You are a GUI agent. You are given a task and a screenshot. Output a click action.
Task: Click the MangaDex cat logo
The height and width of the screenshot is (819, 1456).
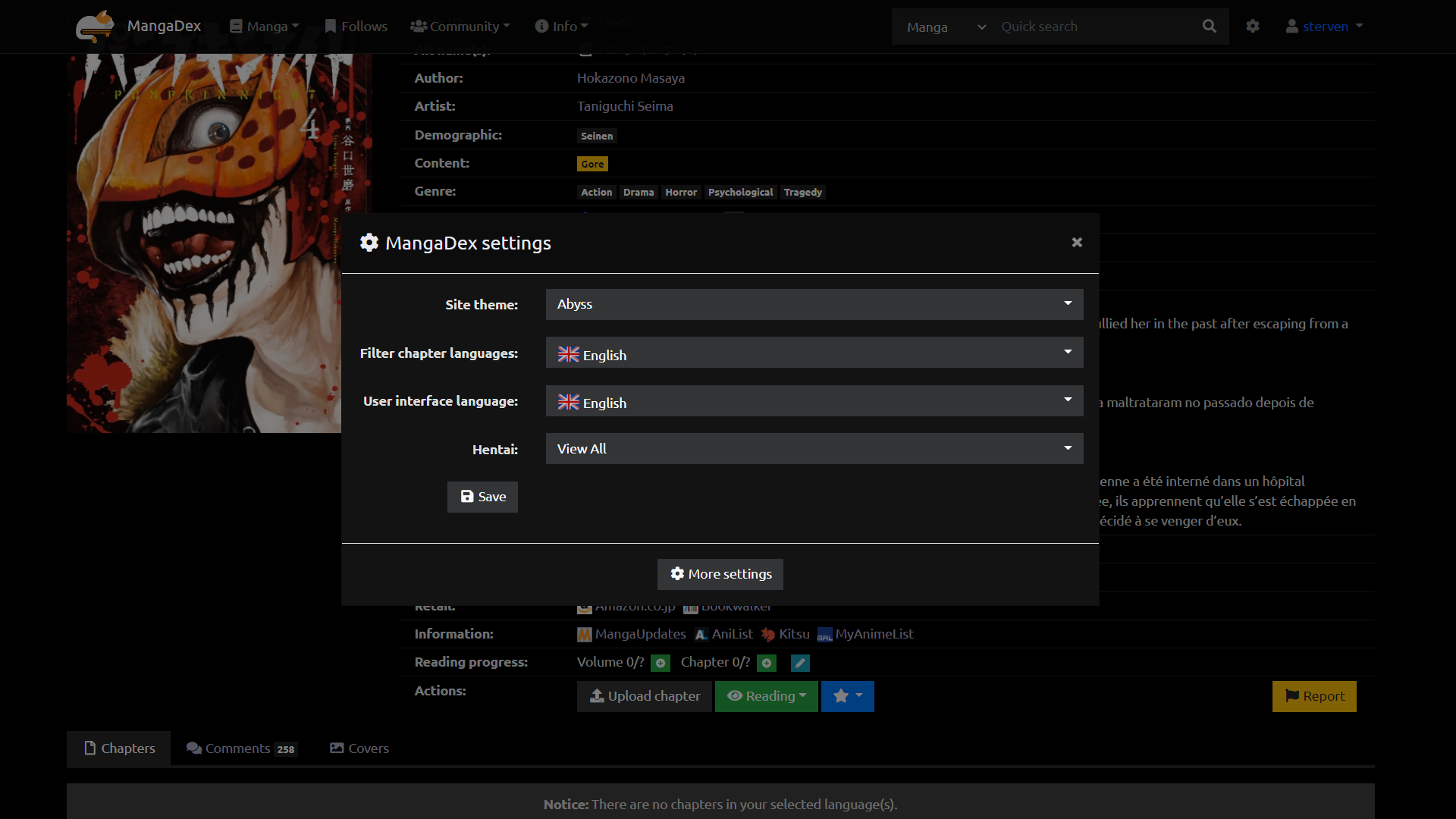pyautogui.click(x=94, y=27)
